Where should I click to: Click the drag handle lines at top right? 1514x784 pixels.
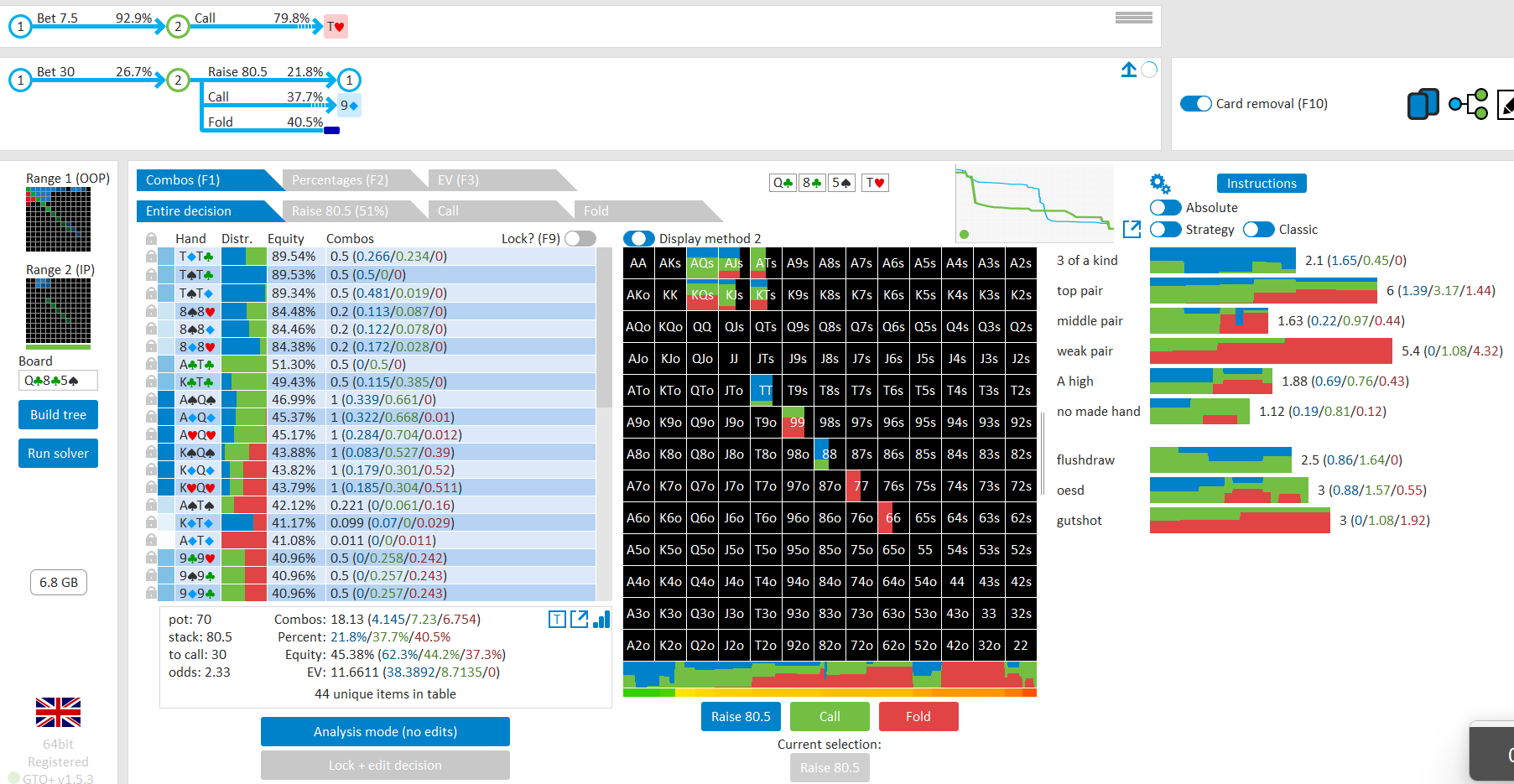click(1133, 18)
